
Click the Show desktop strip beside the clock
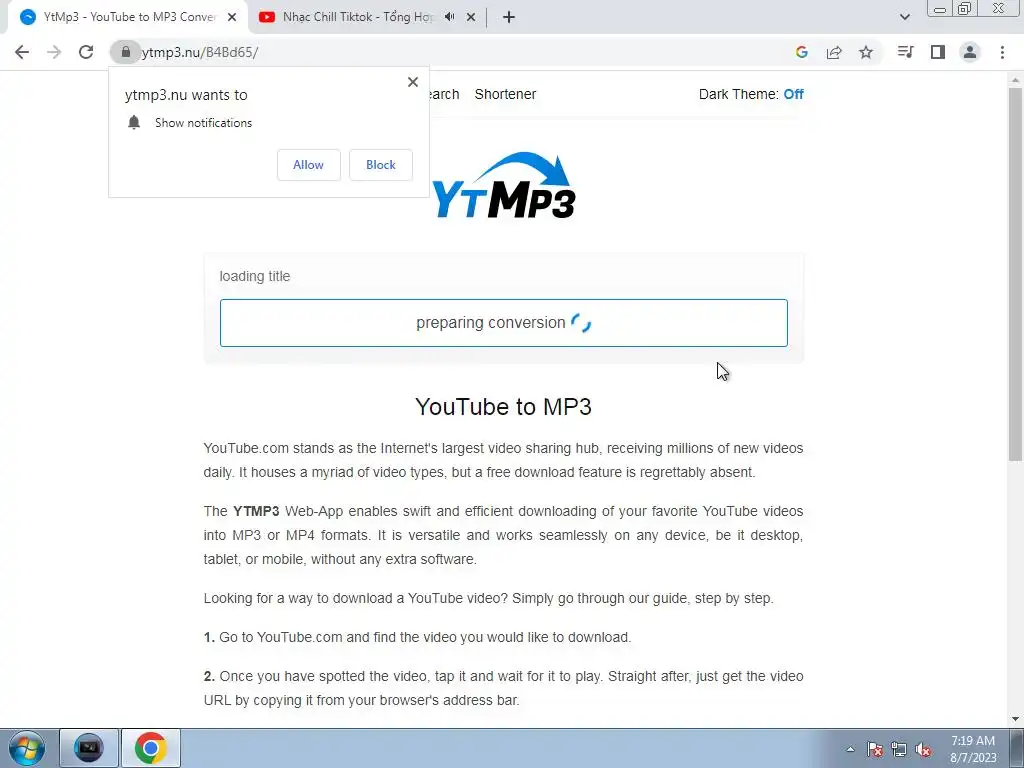pos(1019,748)
